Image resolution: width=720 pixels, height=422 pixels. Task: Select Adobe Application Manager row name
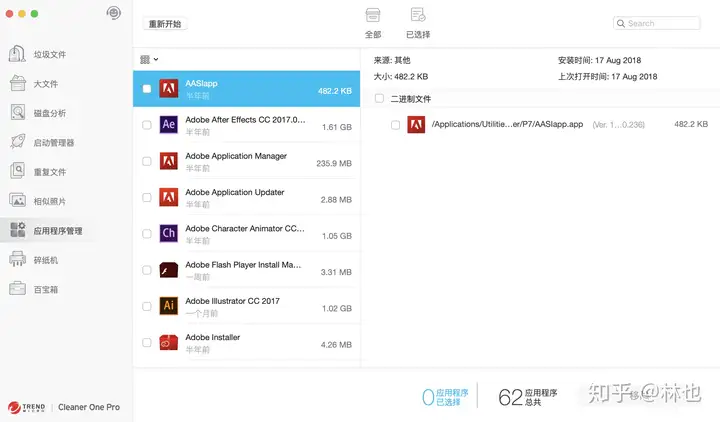point(236,156)
